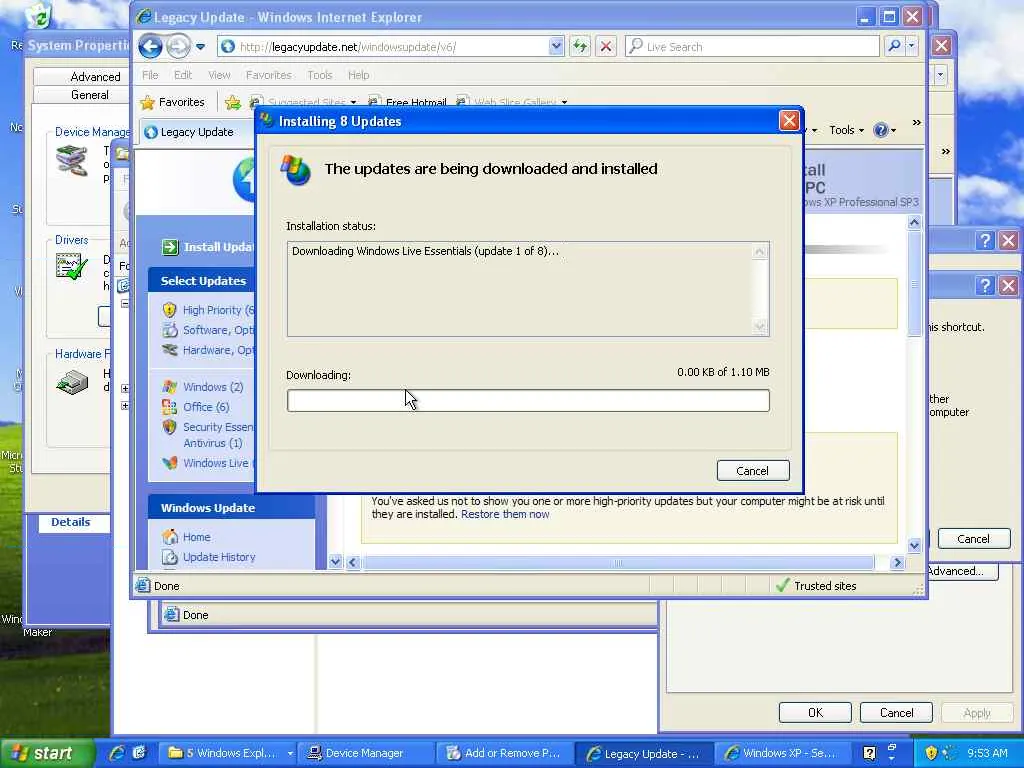
Task: Click the Internet Explorer Forward arrow button
Action: click(178, 46)
